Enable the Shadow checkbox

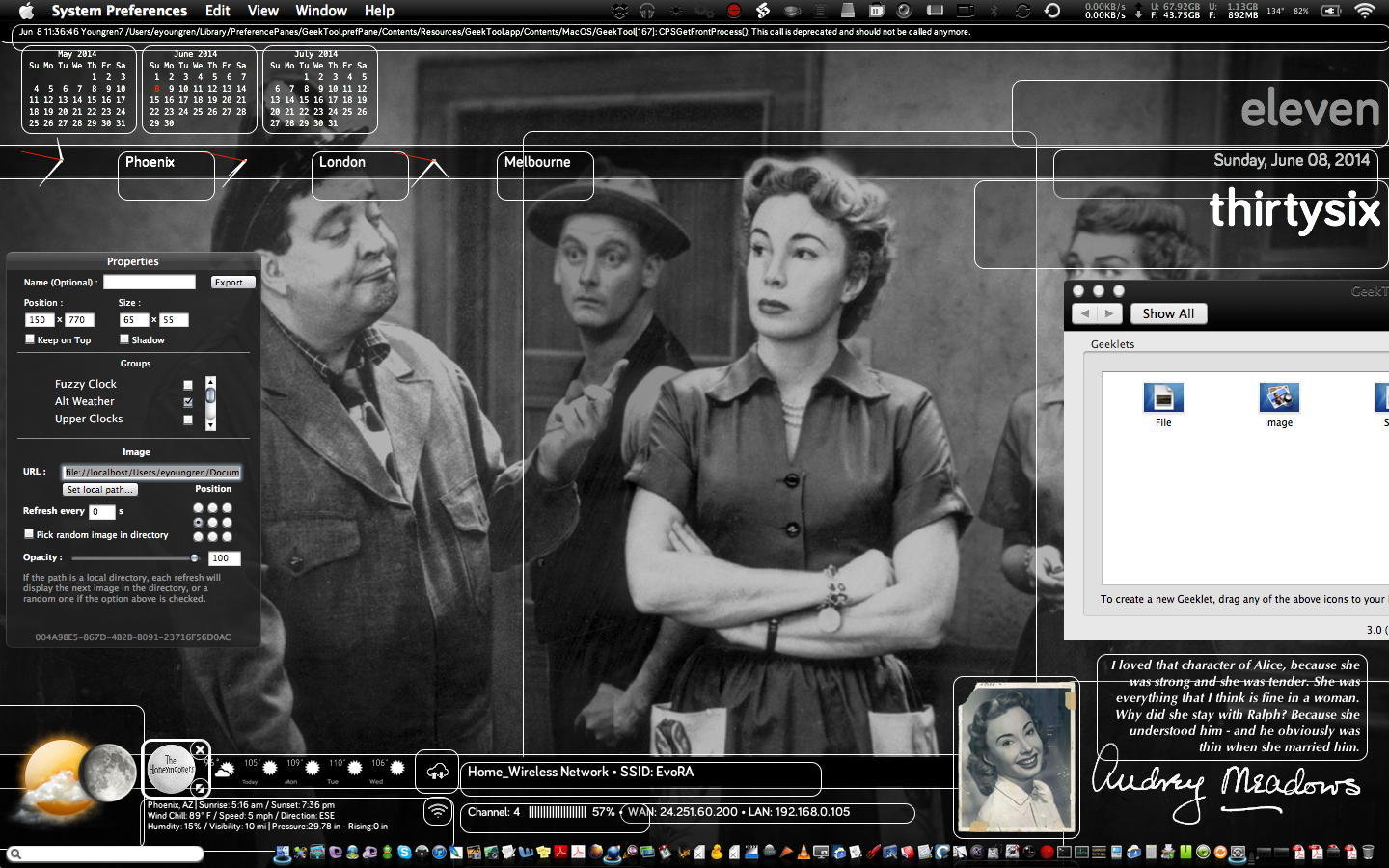pos(124,339)
